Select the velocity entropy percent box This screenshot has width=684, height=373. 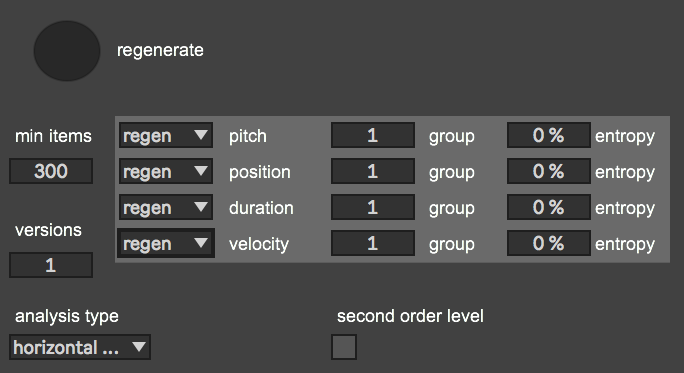(x=549, y=243)
